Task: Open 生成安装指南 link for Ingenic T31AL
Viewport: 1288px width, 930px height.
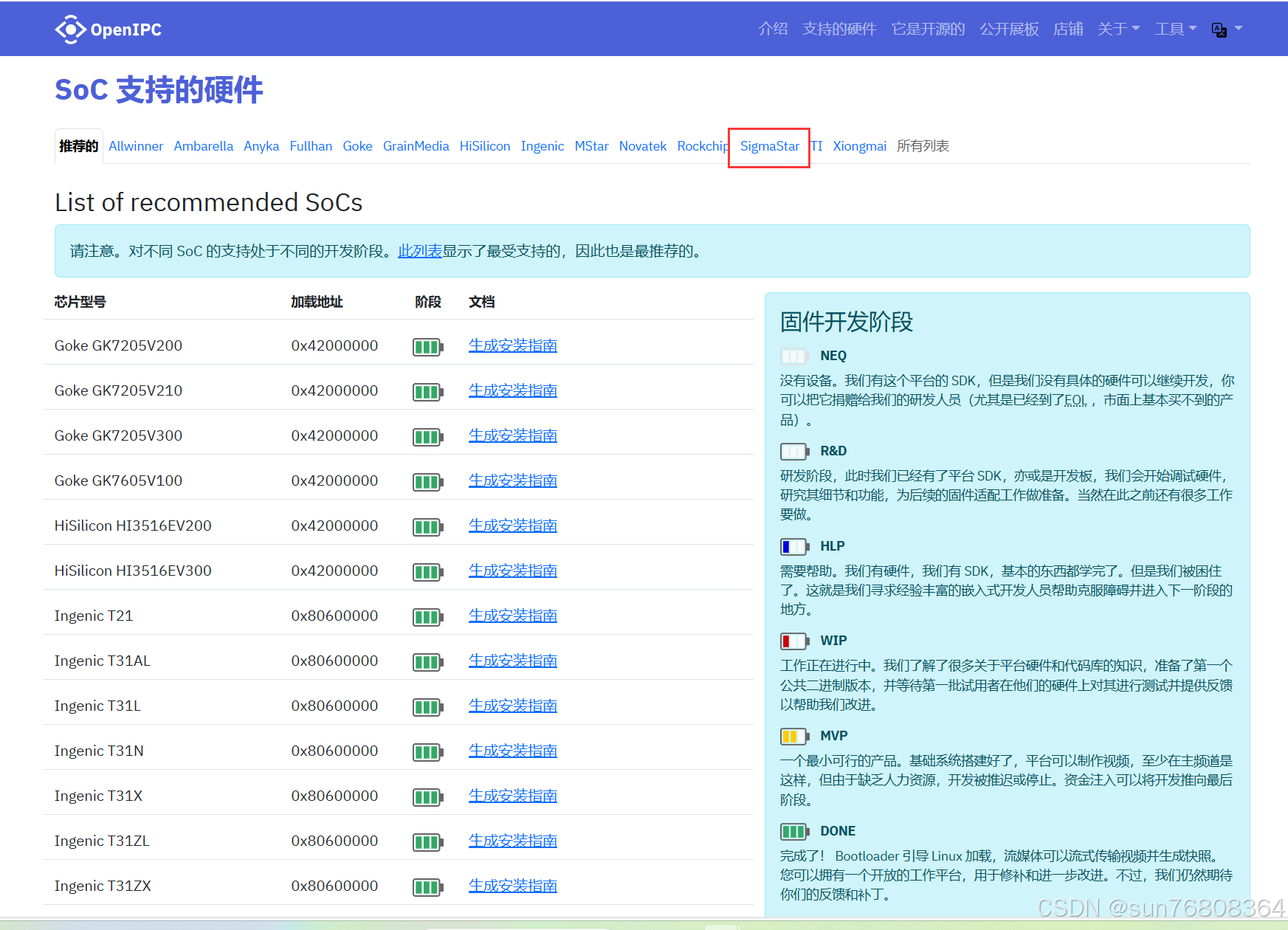Action: [513, 661]
